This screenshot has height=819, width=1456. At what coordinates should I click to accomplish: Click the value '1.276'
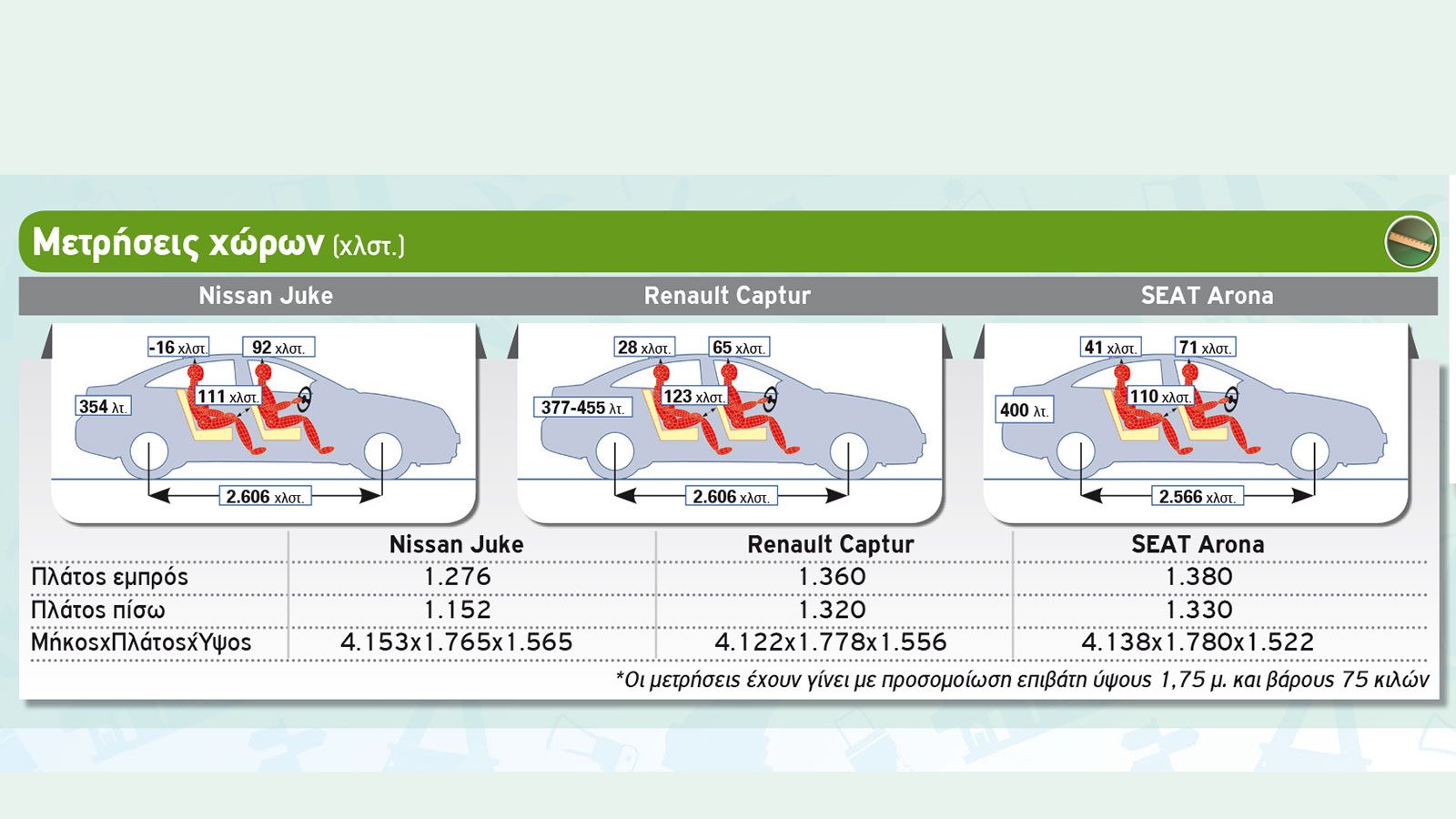click(457, 577)
